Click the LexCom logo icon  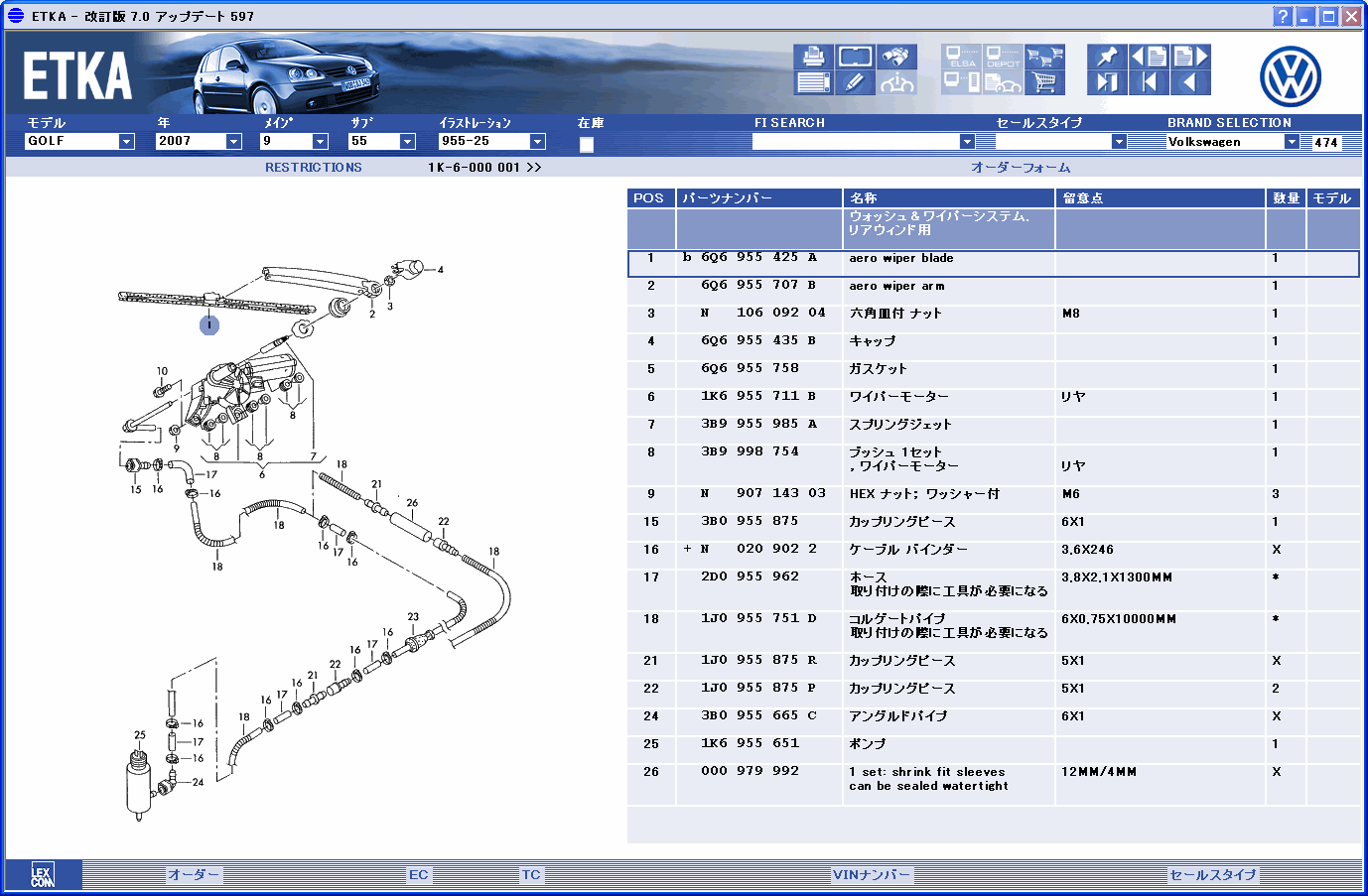42,874
